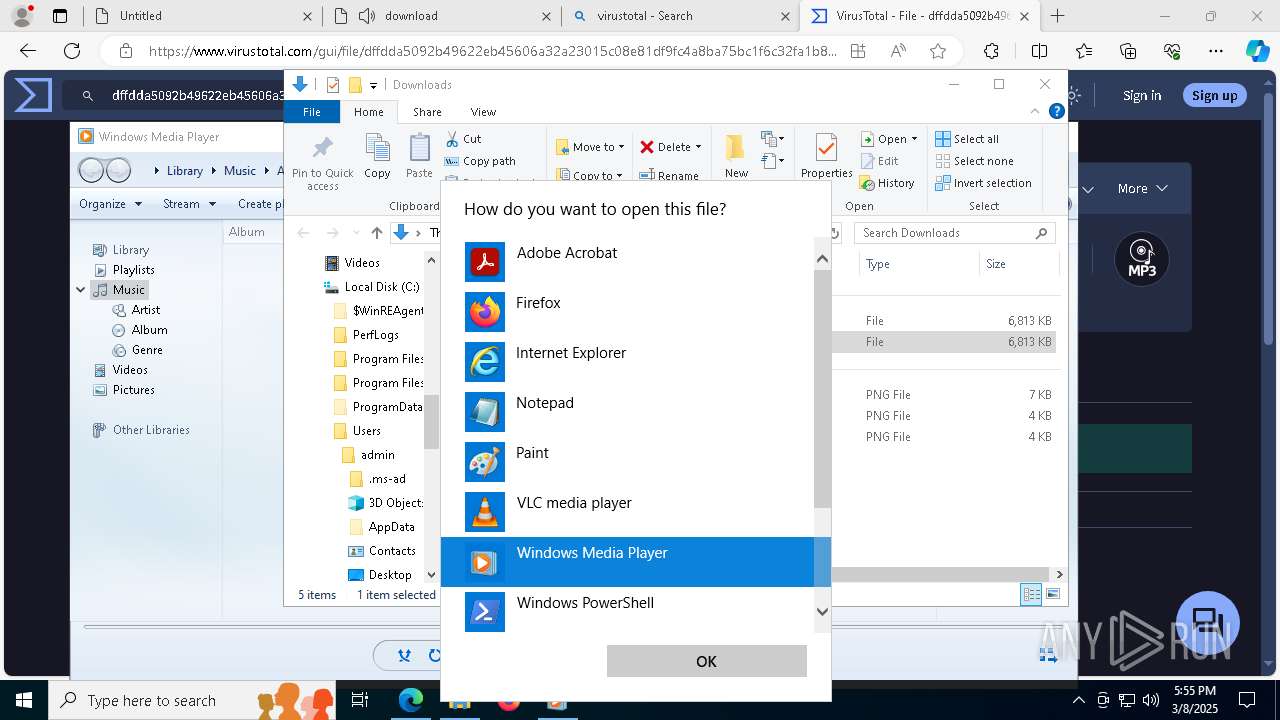Viewport: 1280px width, 720px height.
Task: Click Copy path in the ribbon
Action: click(x=480, y=161)
